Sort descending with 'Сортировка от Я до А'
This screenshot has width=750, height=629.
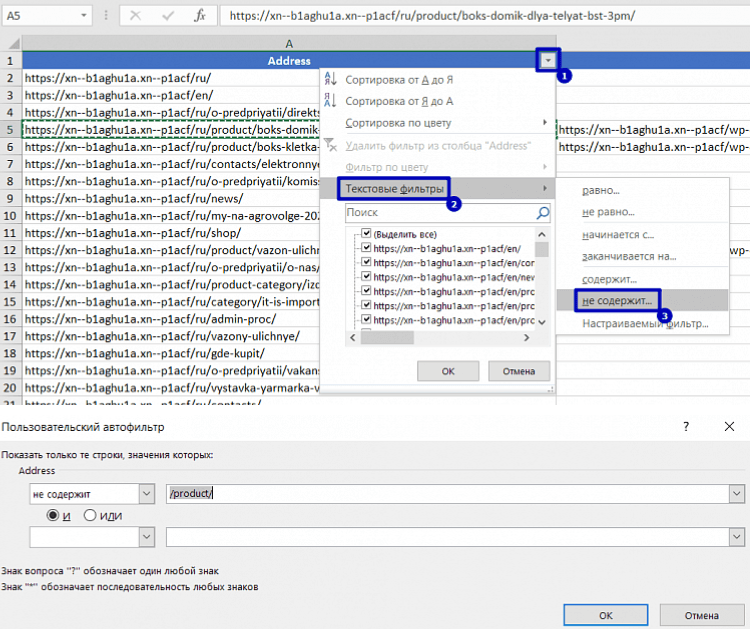pyautogui.click(x=398, y=101)
